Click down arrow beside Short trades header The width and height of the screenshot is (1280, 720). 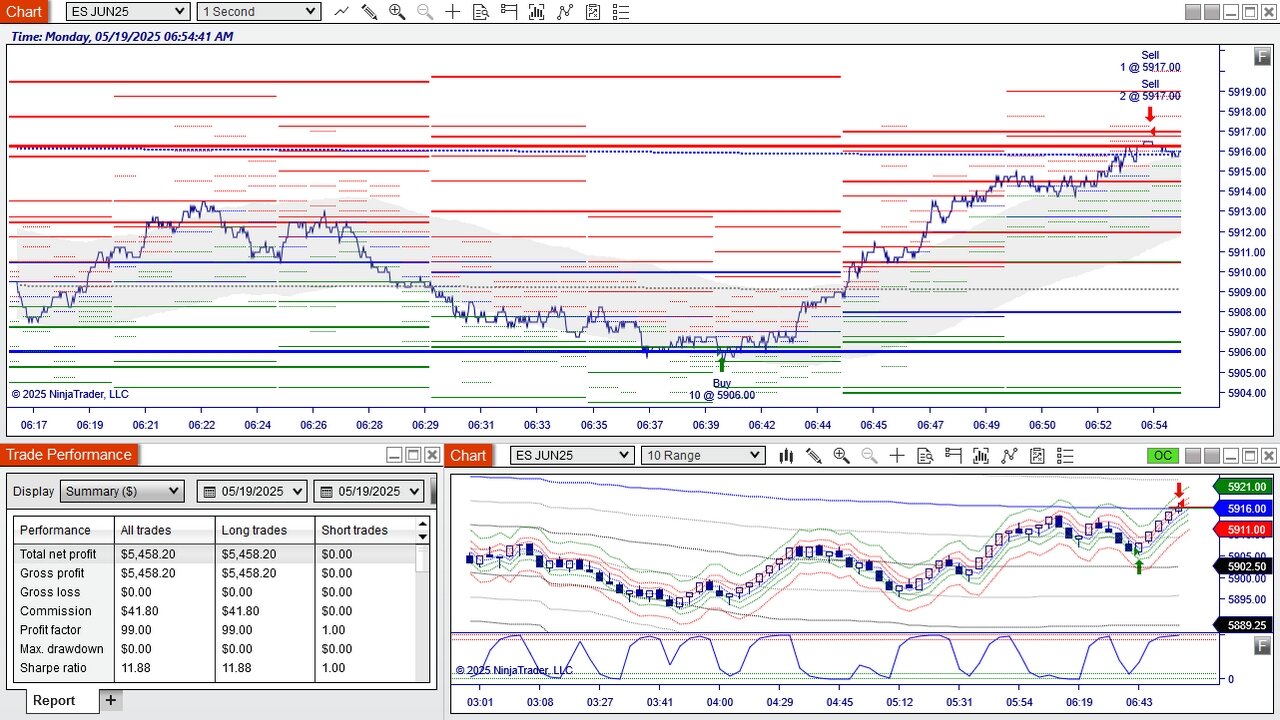423,537
